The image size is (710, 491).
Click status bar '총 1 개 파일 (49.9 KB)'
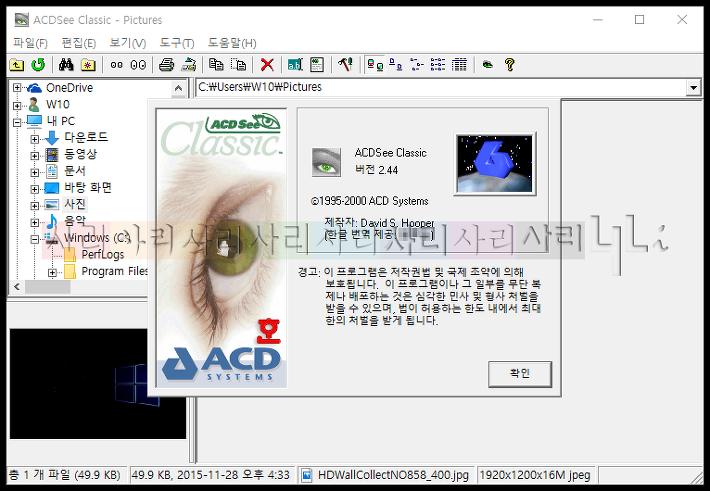[x=65, y=475]
